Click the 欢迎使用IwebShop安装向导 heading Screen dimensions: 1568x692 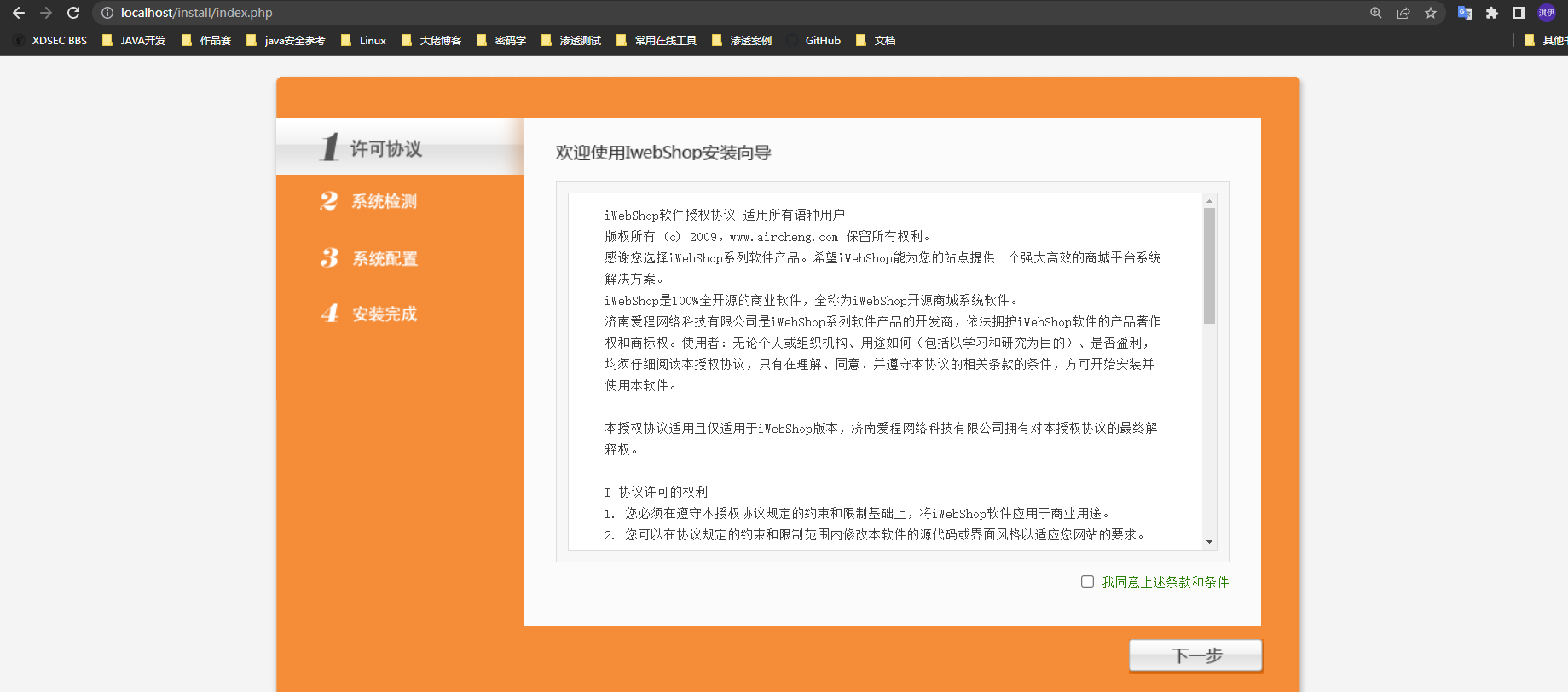[x=663, y=153]
